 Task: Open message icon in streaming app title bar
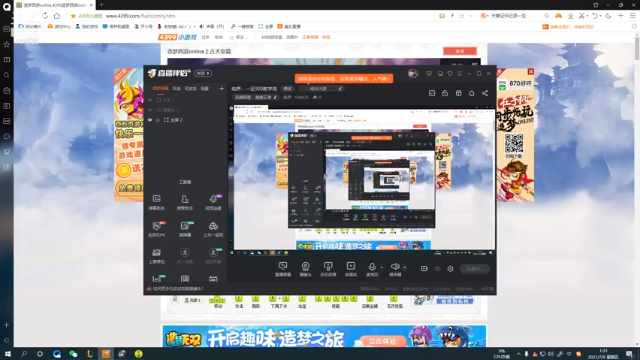click(x=429, y=73)
